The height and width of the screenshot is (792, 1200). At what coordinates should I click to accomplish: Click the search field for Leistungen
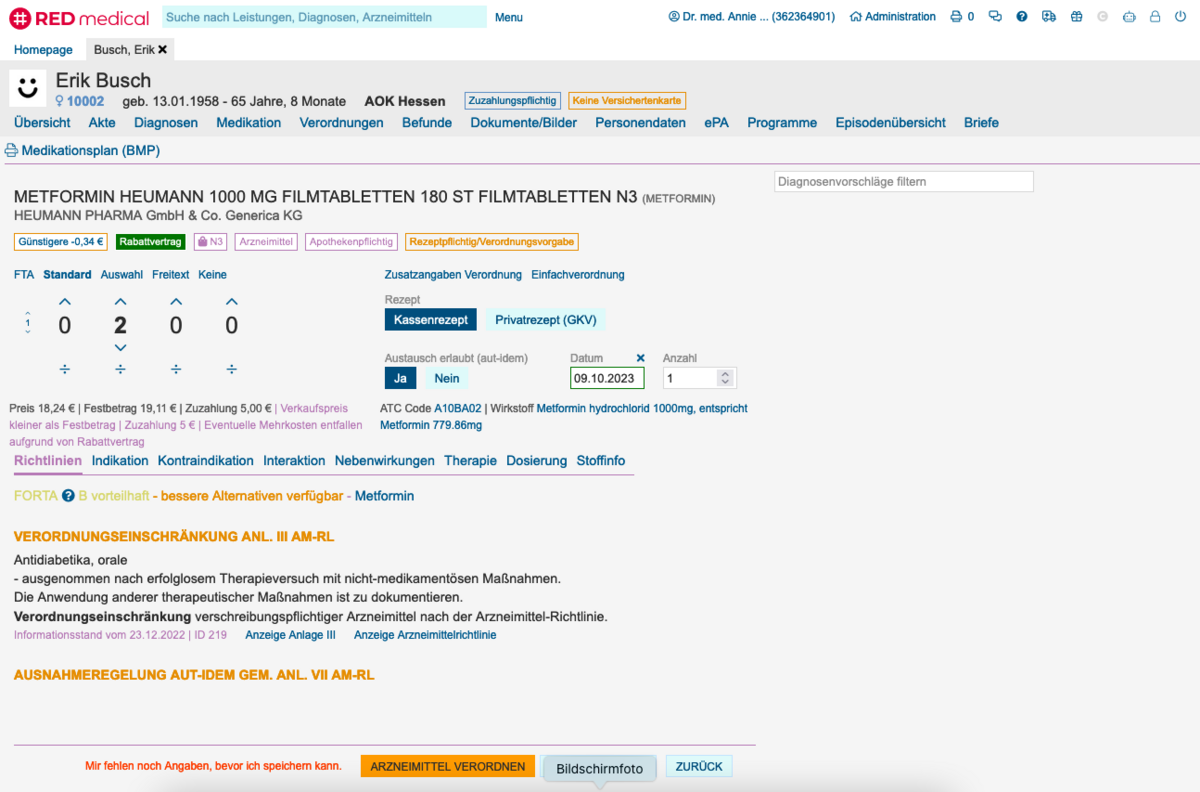click(x=324, y=17)
